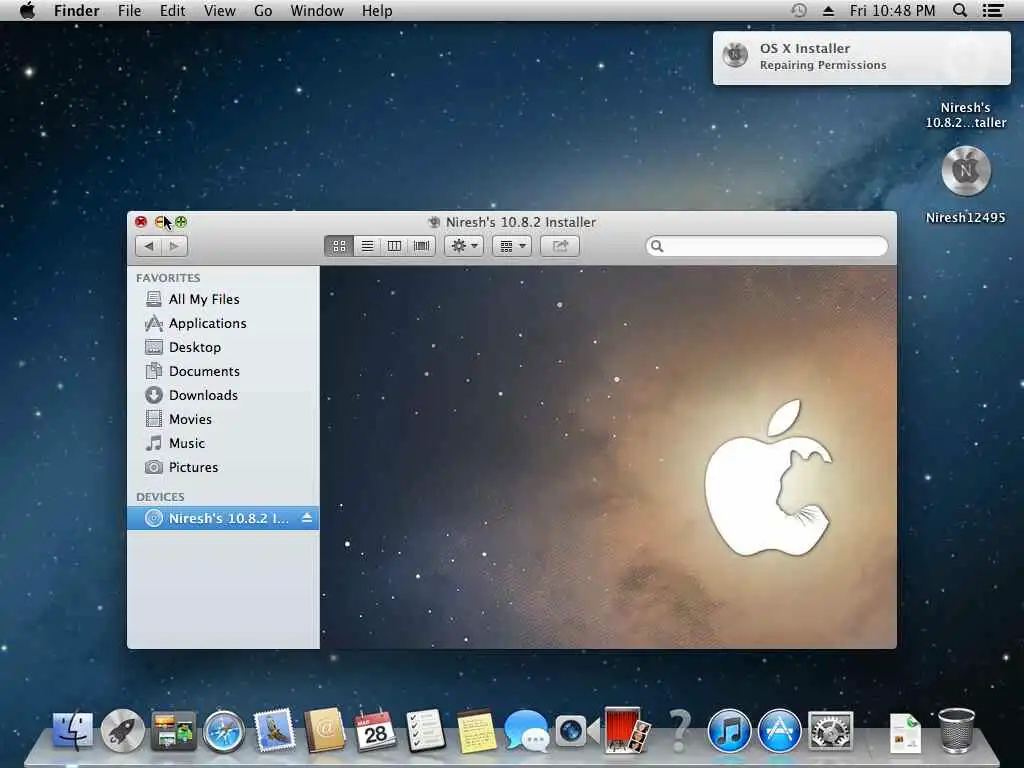Open the Trash from the Dock
Screen dimensions: 1024x768
click(957, 731)
